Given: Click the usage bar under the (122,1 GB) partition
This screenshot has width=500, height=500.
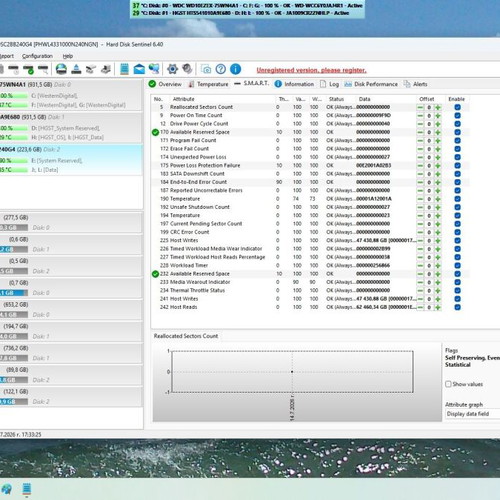Looking at the screenshot, I should tap(14, 402).
